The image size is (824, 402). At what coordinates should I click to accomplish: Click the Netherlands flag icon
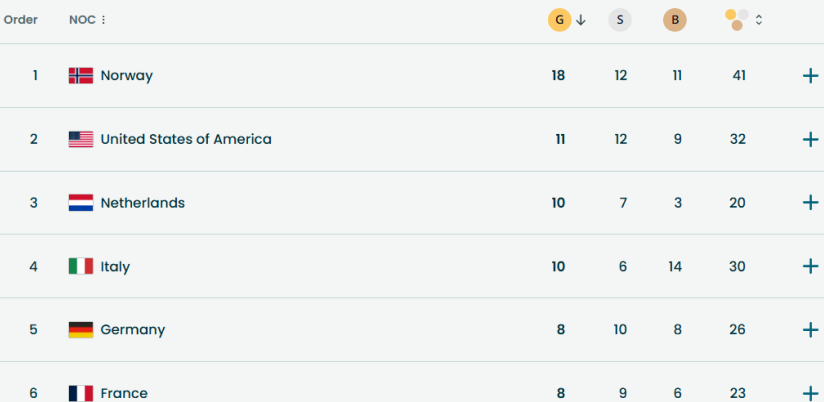click(x=81, y=203)
